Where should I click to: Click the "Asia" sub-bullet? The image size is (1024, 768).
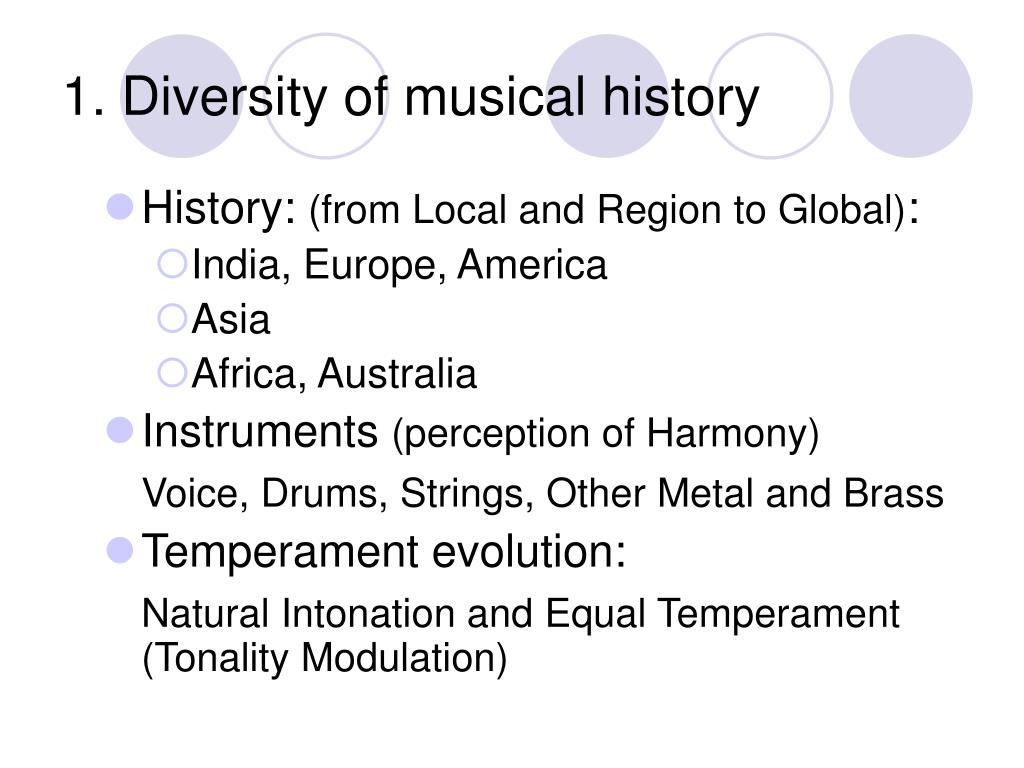pyautogui.click(x=231, y=319)
